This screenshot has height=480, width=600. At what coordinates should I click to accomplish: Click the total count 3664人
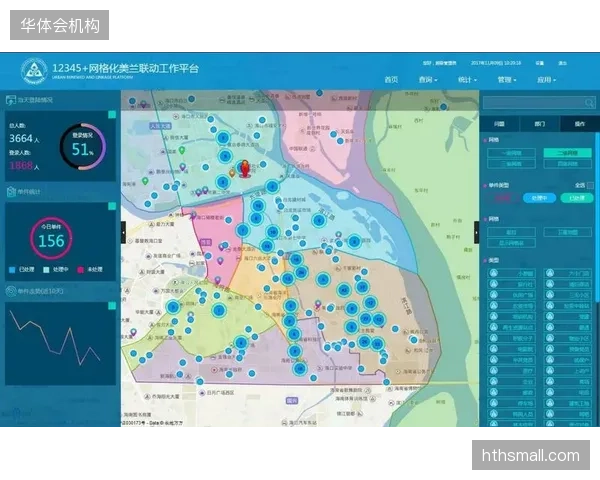pos(24,139)
